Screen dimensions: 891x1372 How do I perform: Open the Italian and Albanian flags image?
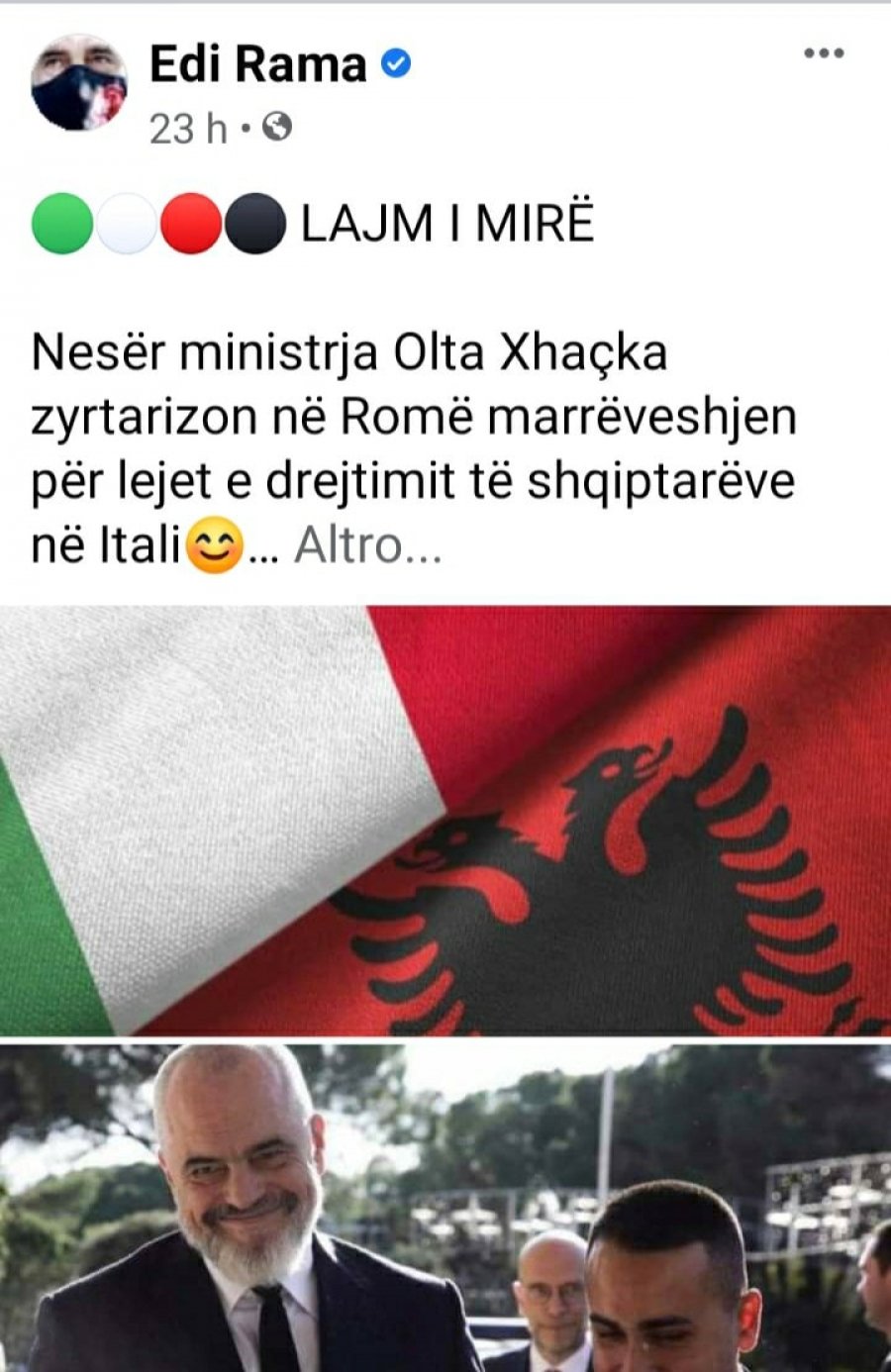click(445, 821)
